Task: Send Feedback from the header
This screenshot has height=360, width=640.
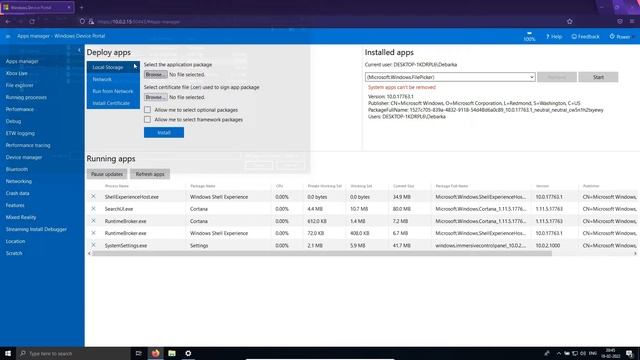Action: click(586, 37)
